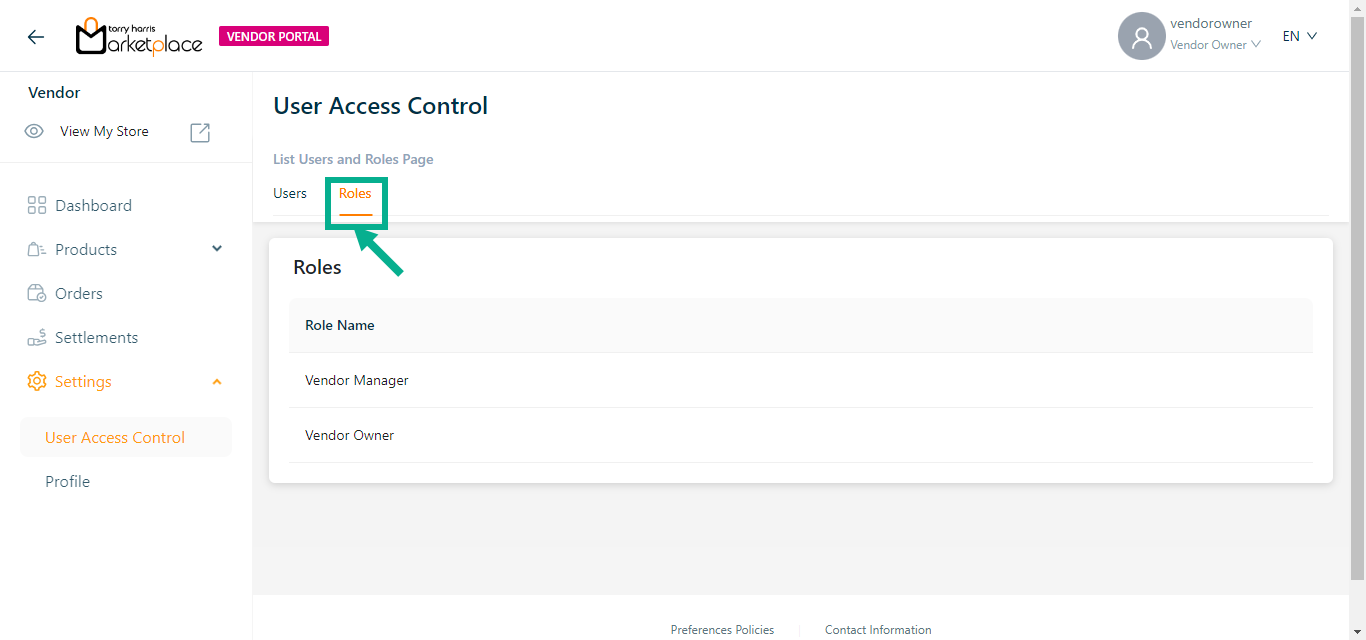Switch to the Users tab
Viewport: 1366px width, 640px height.
click(x=290, y=193)
